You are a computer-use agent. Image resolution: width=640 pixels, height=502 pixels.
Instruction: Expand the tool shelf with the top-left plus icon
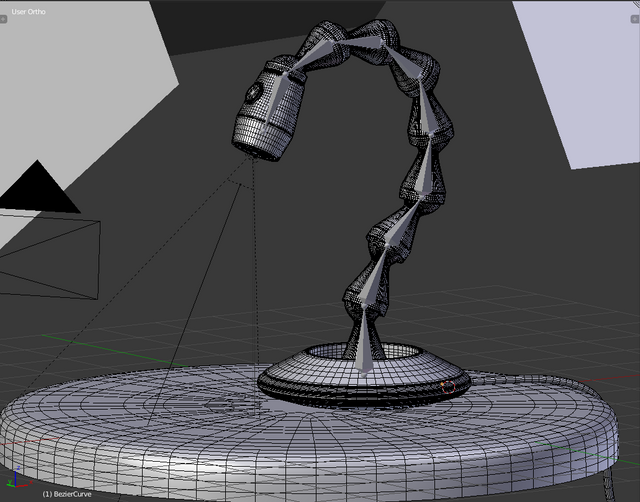coord(3,19)
